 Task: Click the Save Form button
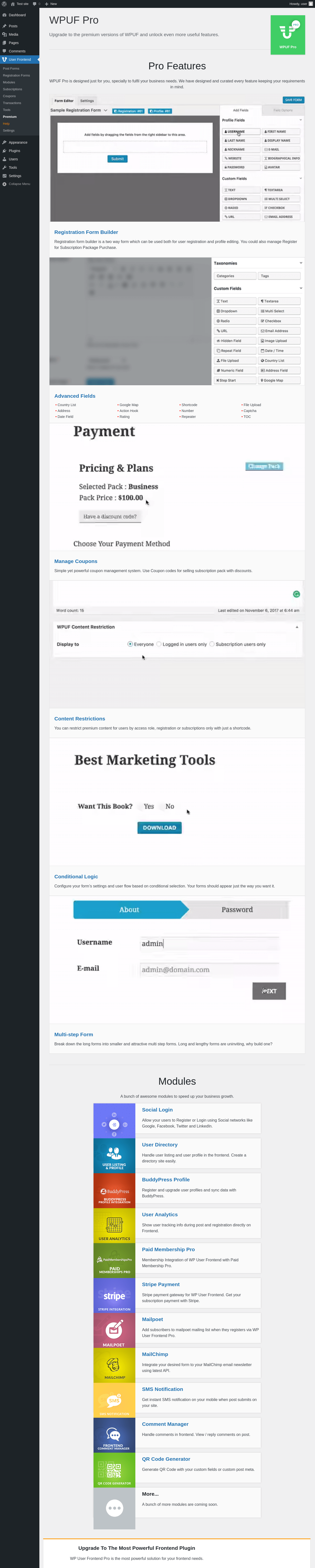[x=293, y=100]
